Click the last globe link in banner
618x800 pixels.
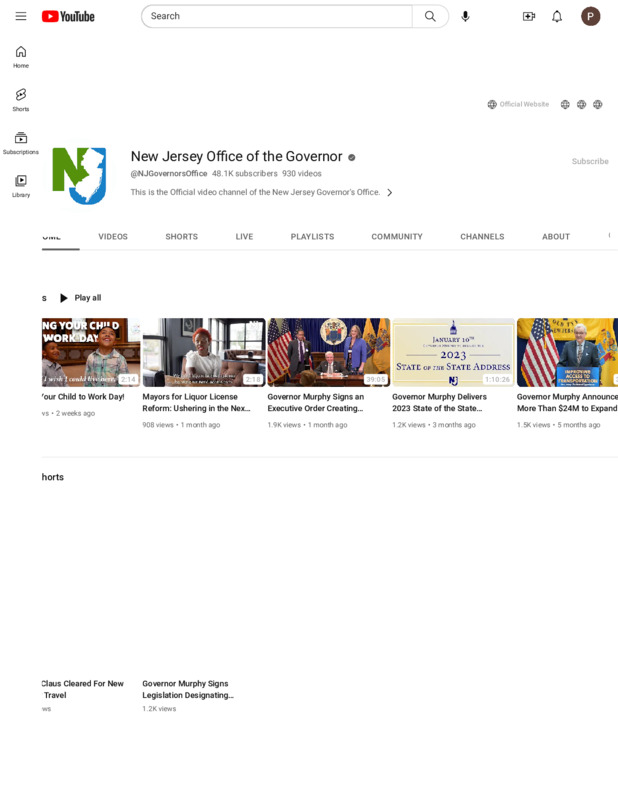tap(598, 104)
